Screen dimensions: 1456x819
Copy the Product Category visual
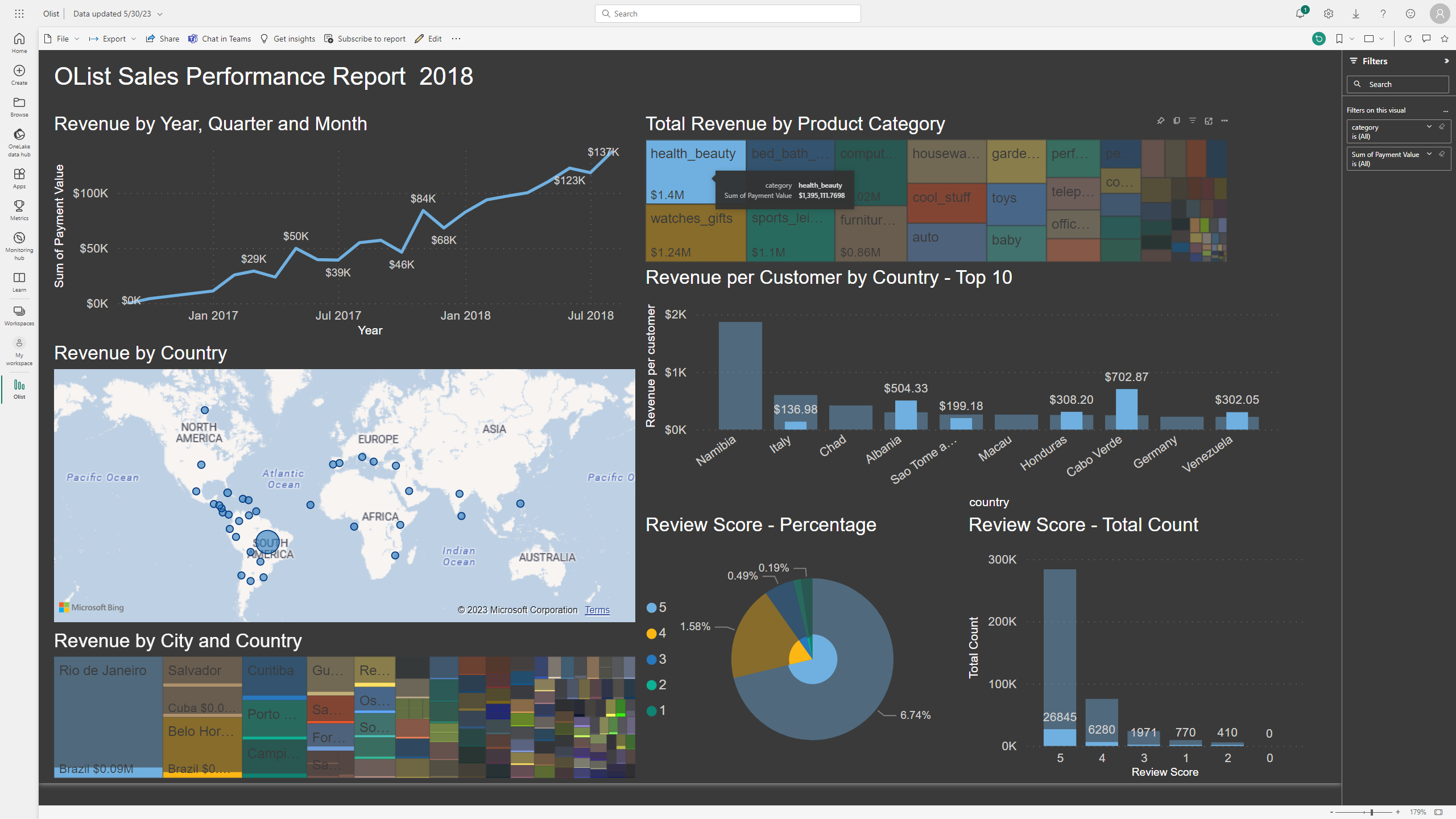tap(1177, 121)
